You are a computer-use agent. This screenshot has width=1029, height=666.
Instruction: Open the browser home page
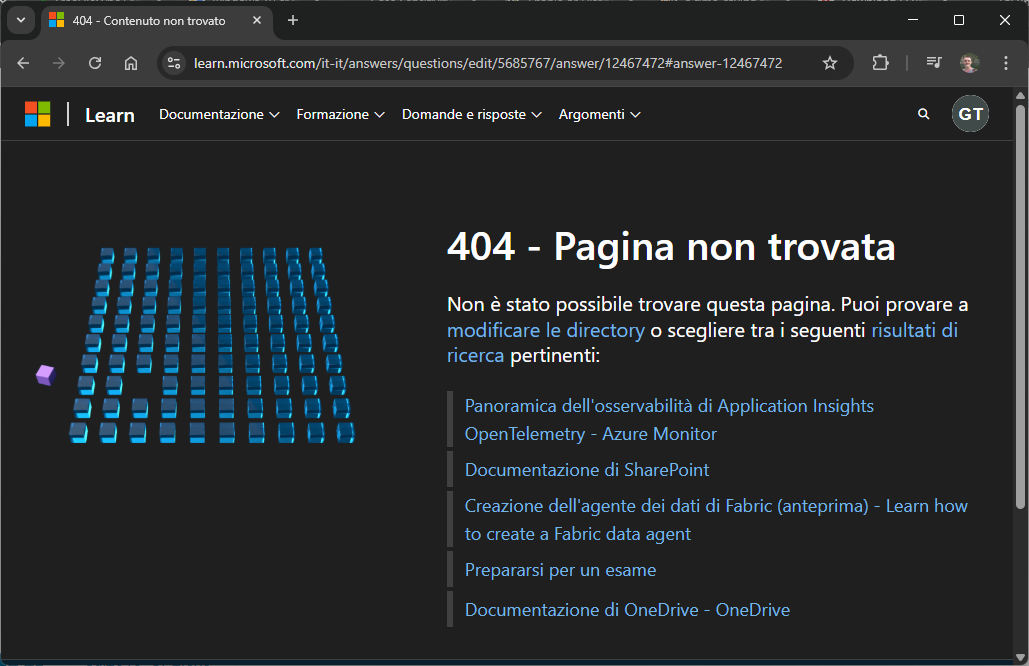click(x=131, y=63)
